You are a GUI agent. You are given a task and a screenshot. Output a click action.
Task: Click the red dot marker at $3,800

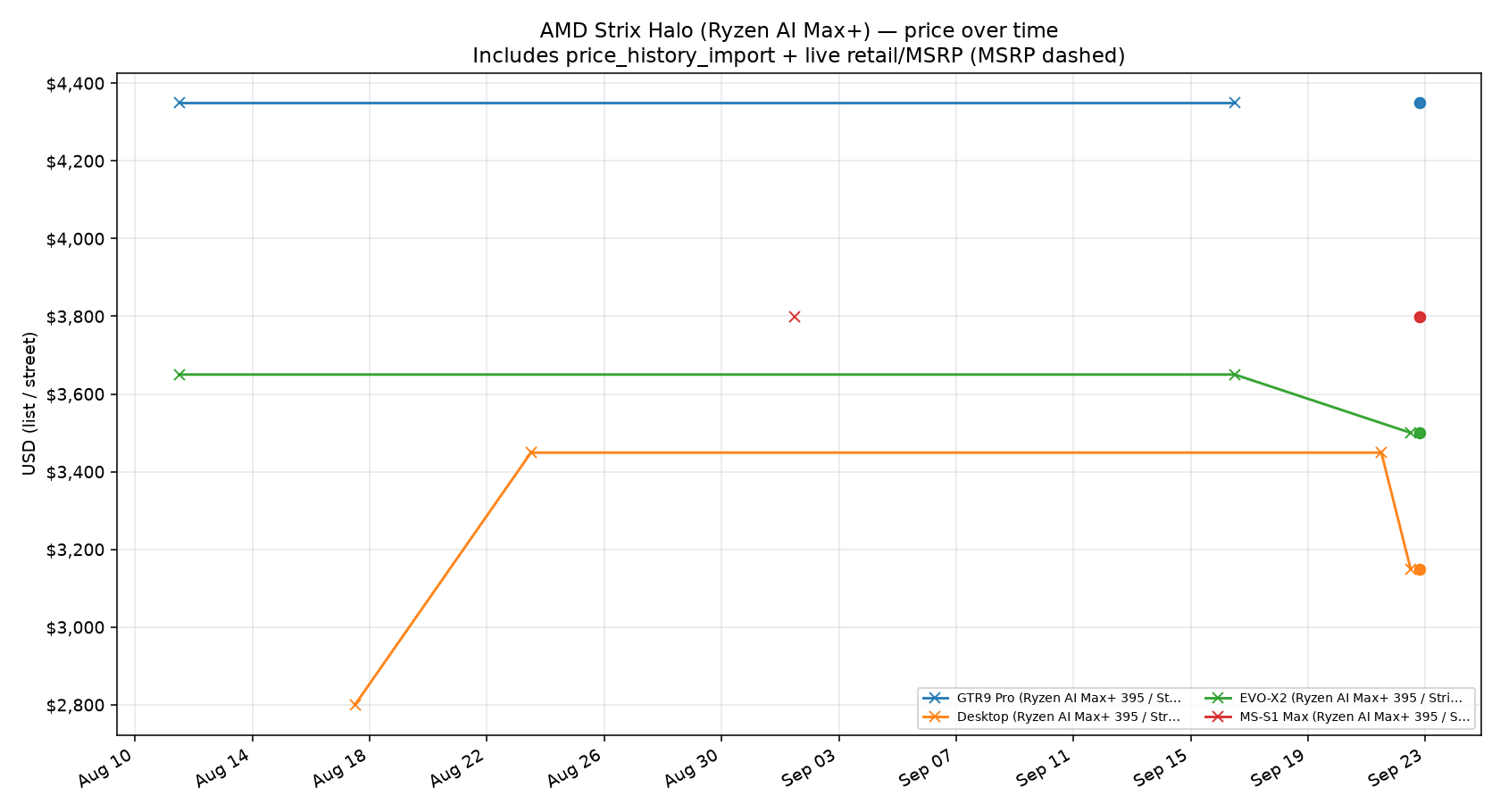[1420, 317]
